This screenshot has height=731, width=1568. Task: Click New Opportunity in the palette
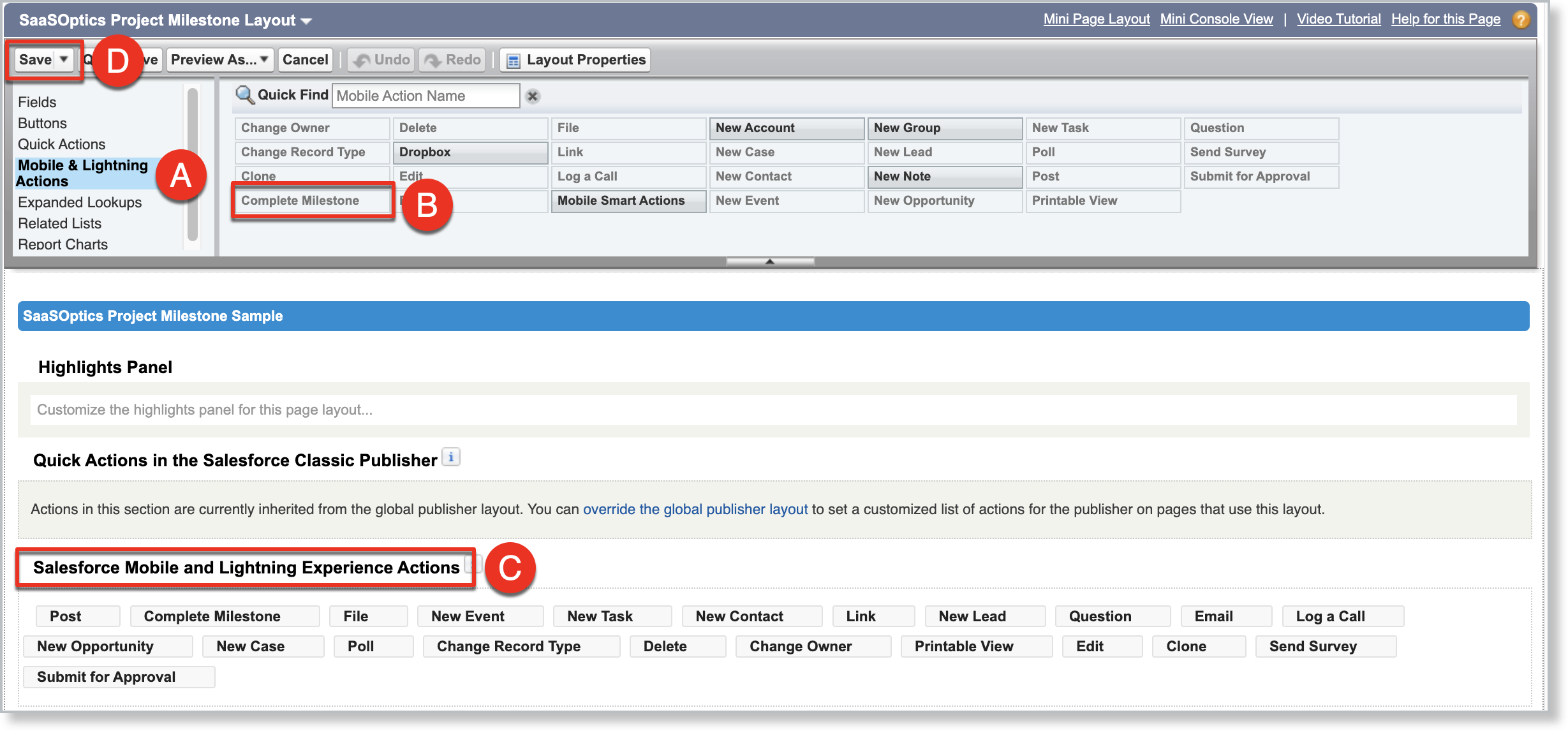[945, 201]
